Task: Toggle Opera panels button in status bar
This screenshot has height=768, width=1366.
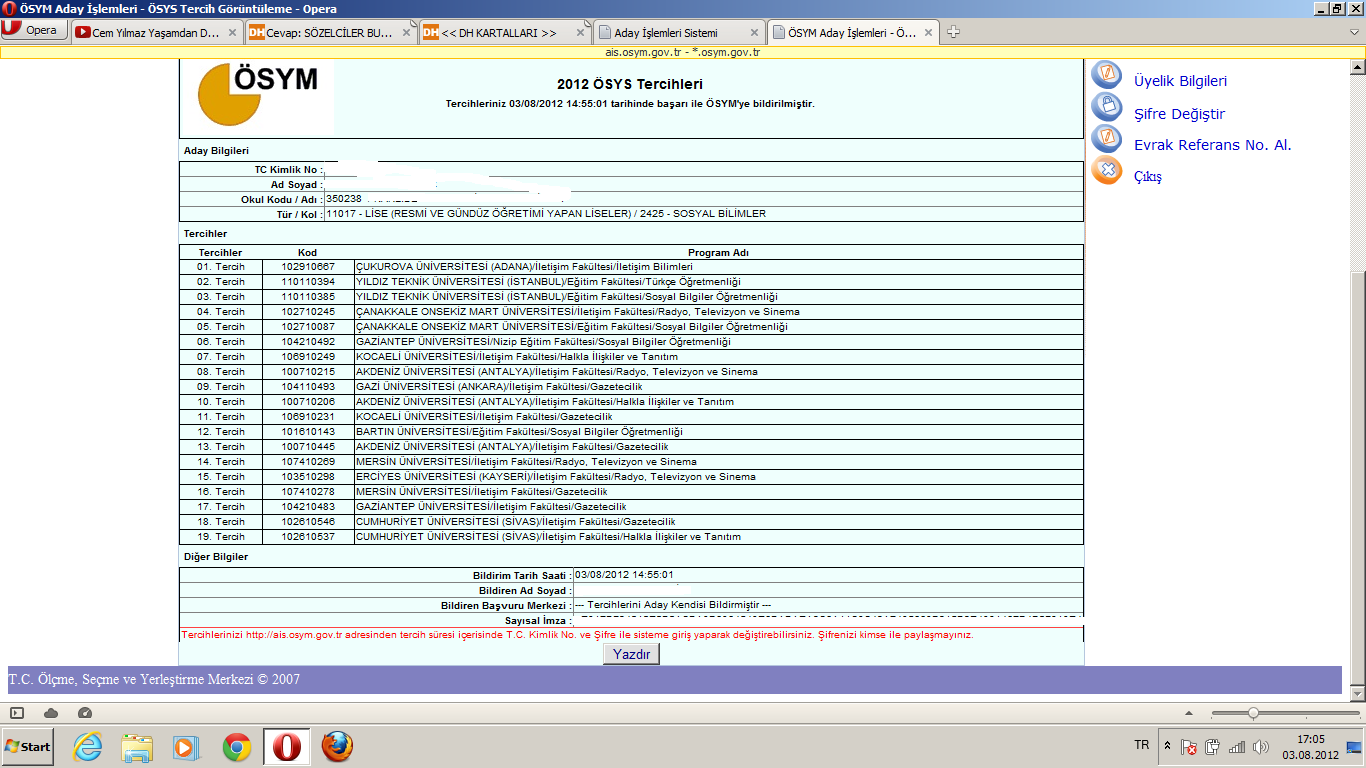Action: [17, 713]
